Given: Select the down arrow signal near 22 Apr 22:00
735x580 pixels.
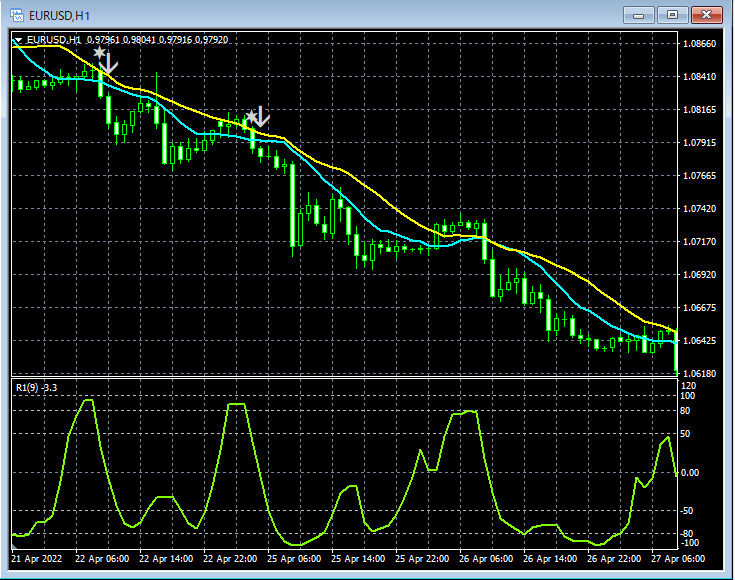Looking at the screenshot, I should pos(261,116).
